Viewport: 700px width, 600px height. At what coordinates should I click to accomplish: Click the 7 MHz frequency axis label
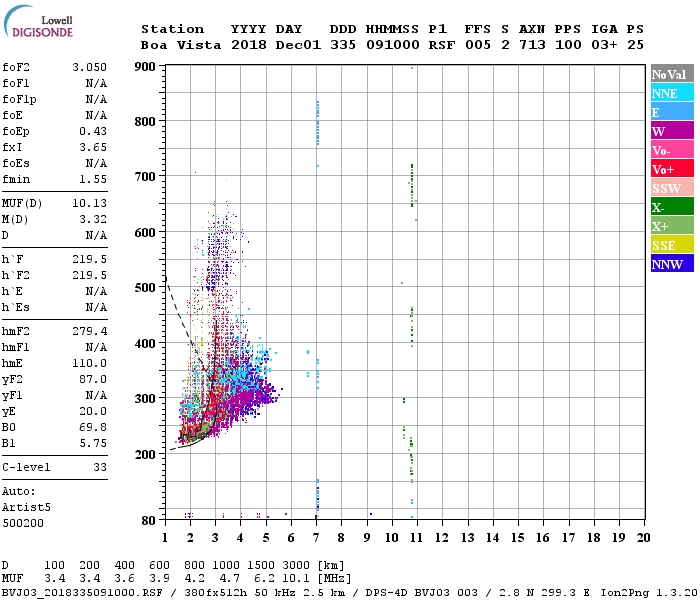pyautogui.click(x=316, y=538)
